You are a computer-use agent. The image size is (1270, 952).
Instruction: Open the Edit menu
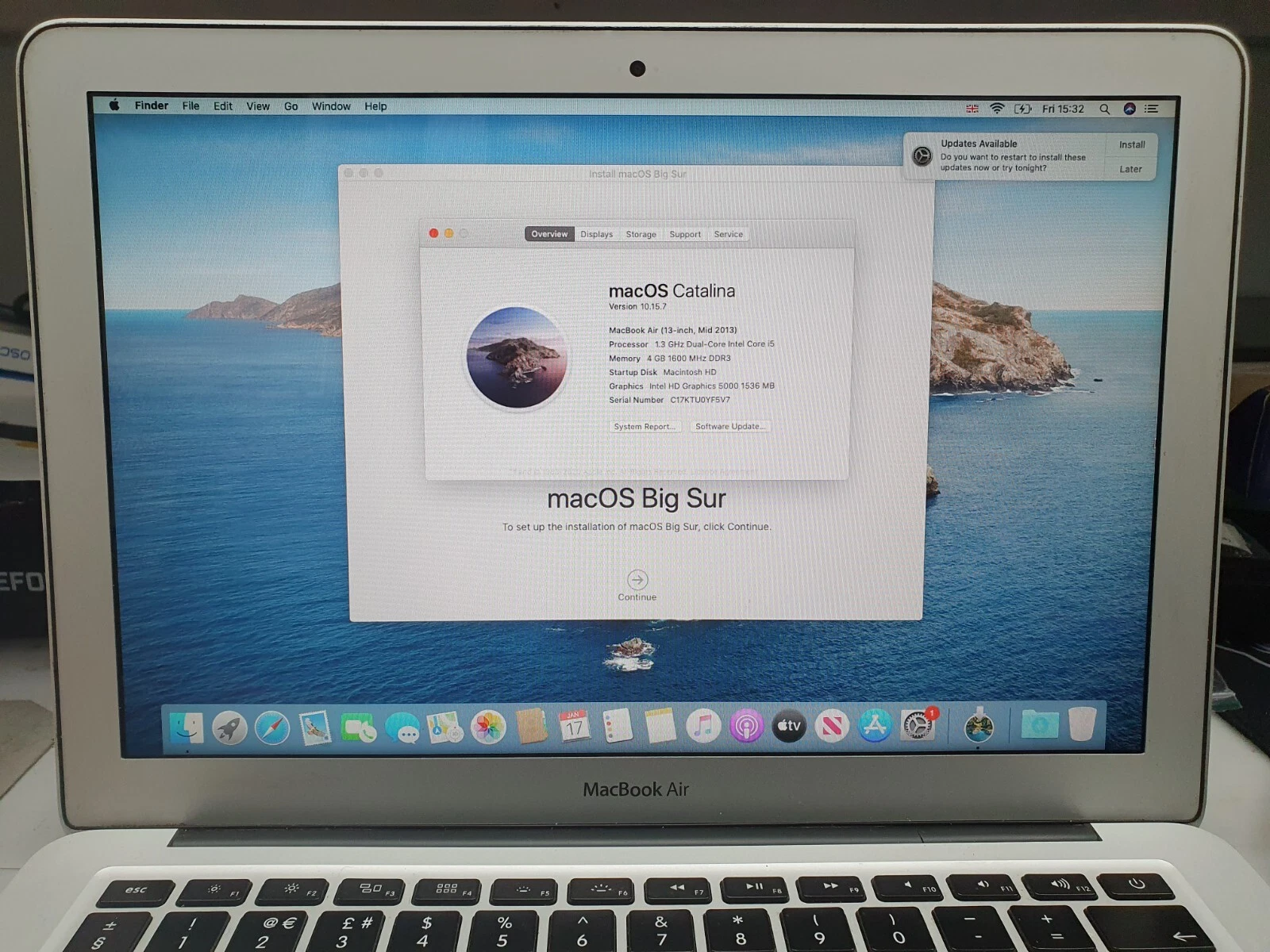(223, 106)
